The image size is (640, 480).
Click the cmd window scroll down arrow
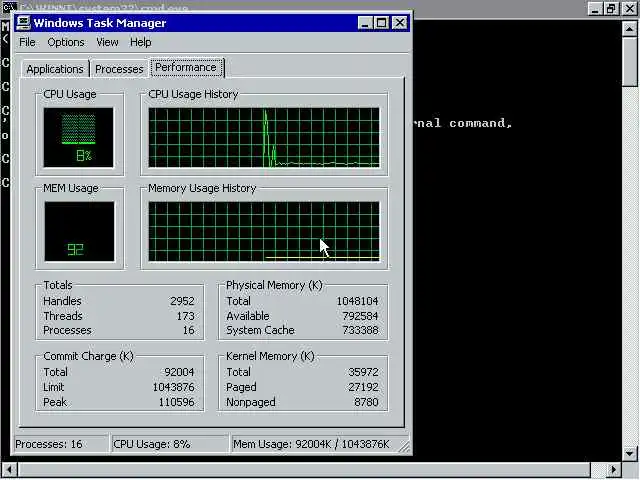tap(629, 453)
